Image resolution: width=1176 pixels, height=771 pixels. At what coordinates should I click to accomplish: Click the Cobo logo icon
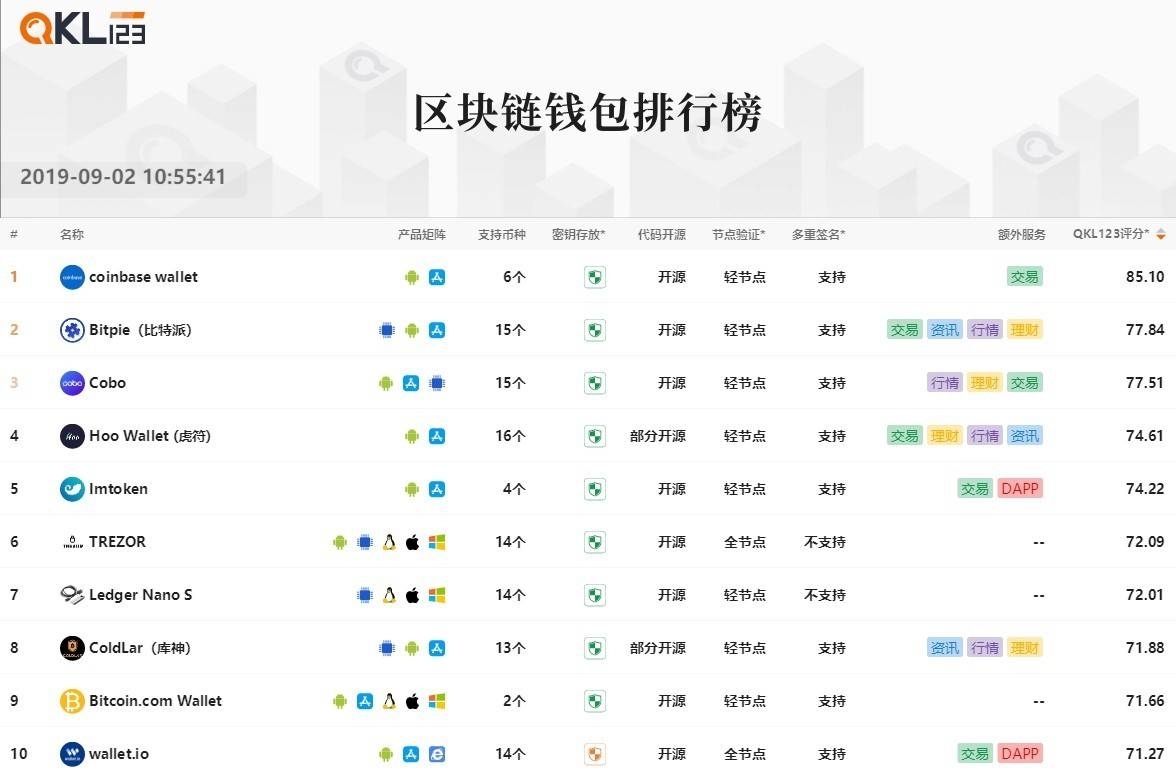(x=72, y=383)
